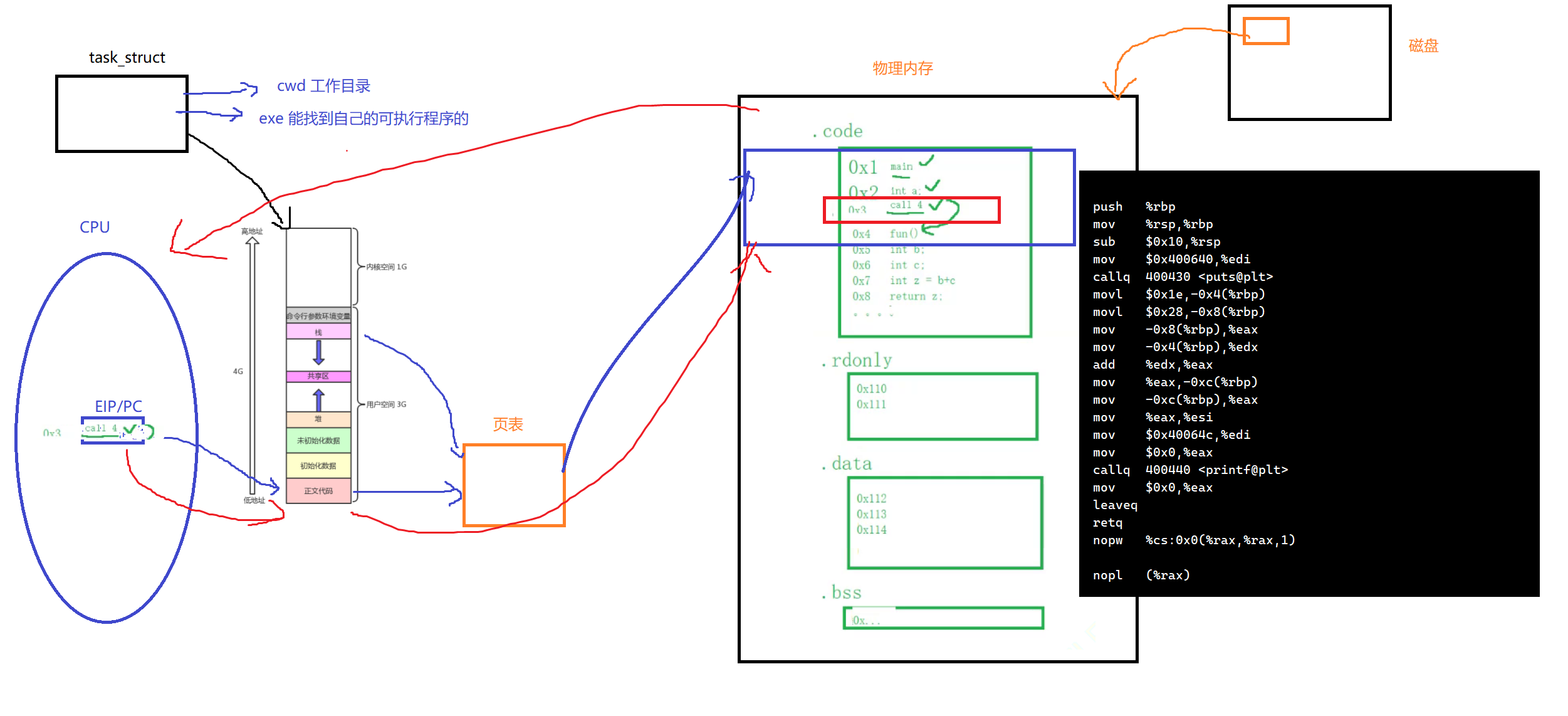Click the .code section title
The height and width of the screenshot is (716, 1568).
coord(837,131)
